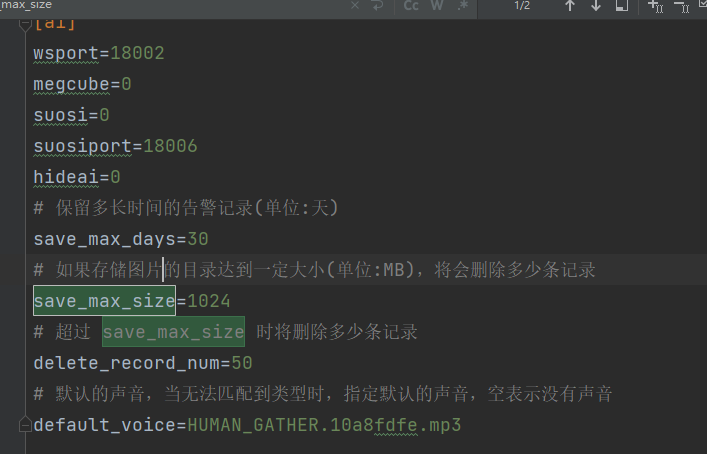Click the megcube key text
Screen dimensions: 707x454
(71, 84)
